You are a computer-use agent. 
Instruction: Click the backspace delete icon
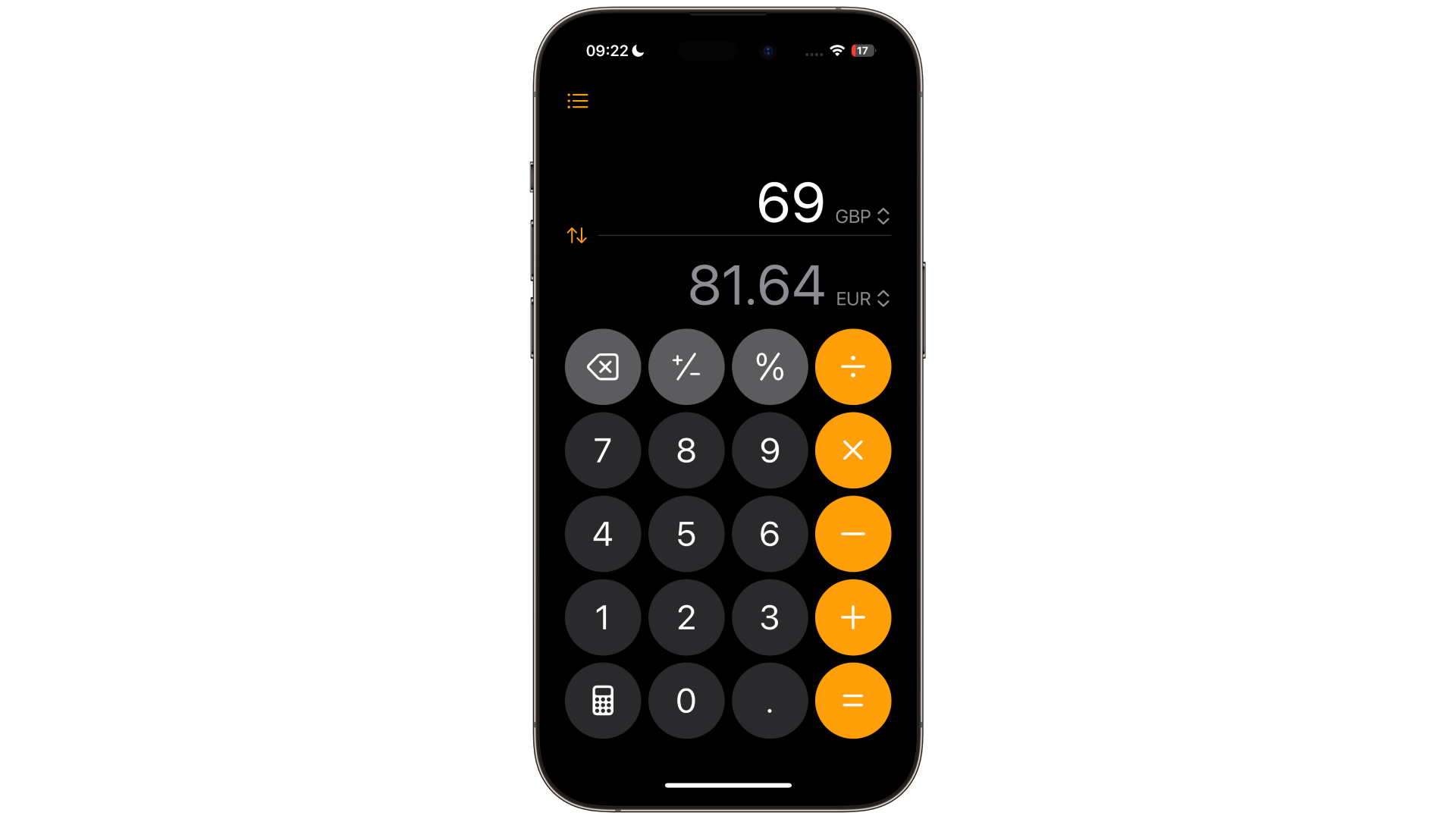coord(602,367)
